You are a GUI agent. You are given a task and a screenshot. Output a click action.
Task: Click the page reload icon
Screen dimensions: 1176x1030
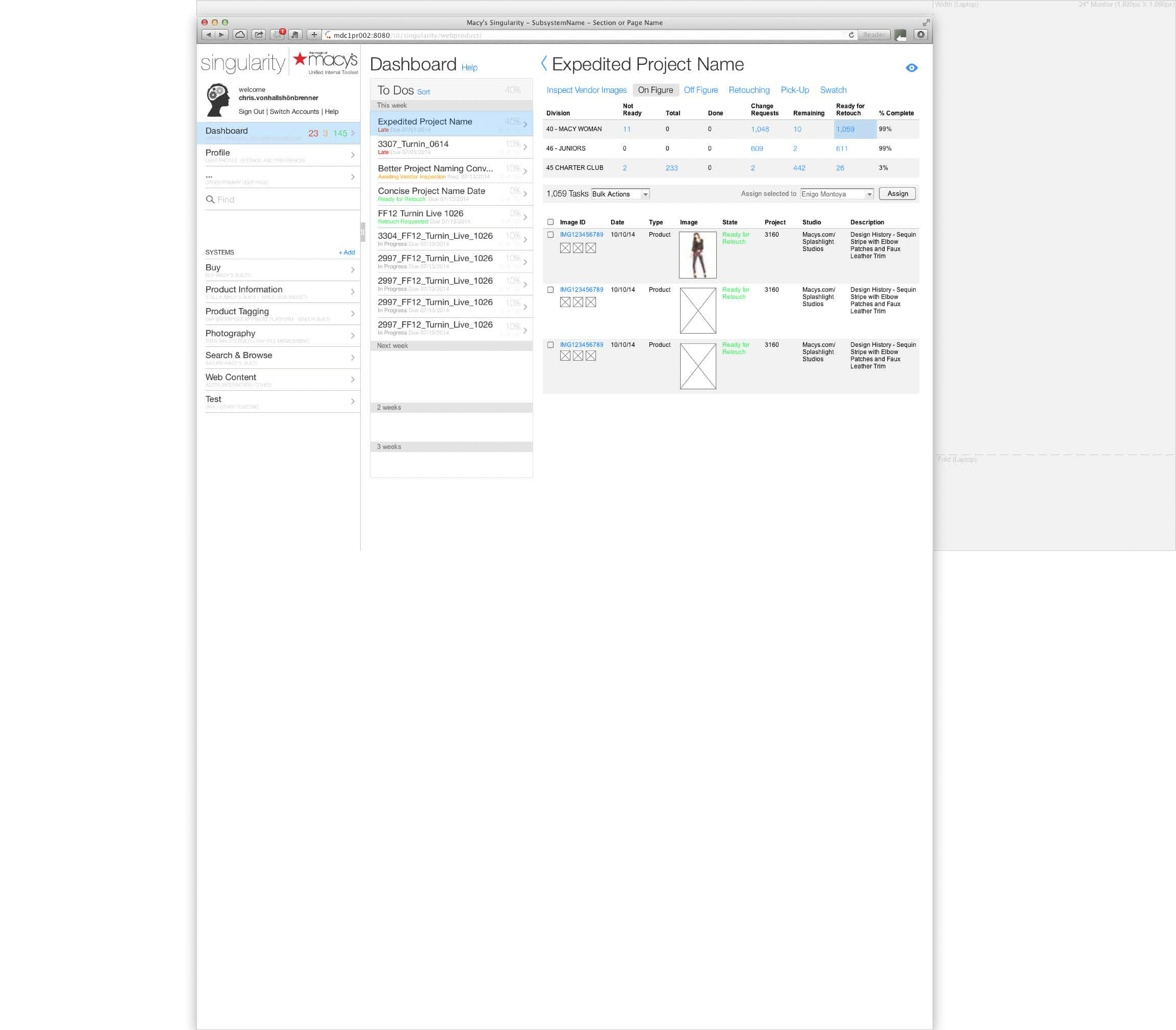click(x=851, y=35)
